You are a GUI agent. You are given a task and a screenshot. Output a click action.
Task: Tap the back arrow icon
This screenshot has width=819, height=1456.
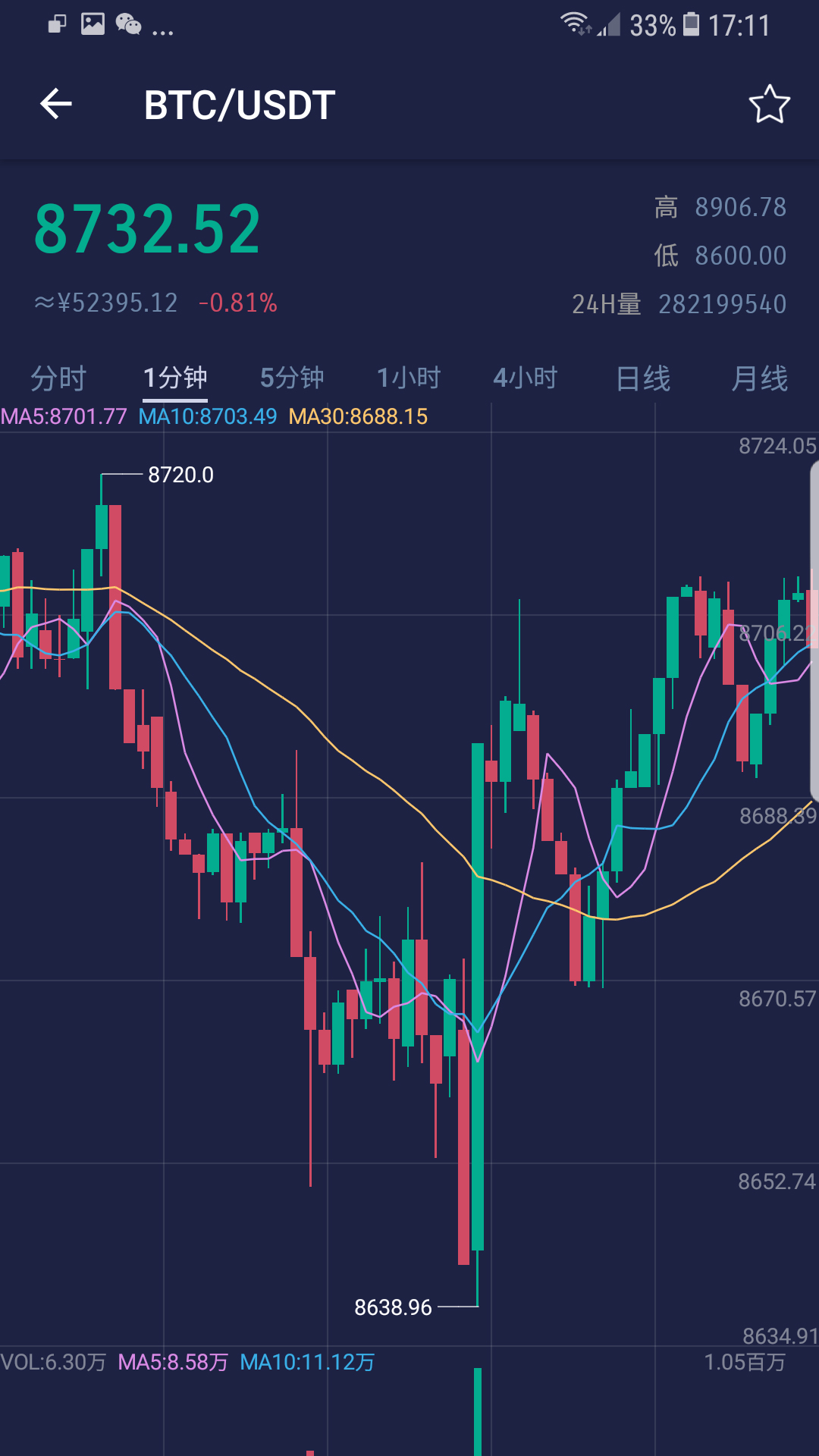56,104
